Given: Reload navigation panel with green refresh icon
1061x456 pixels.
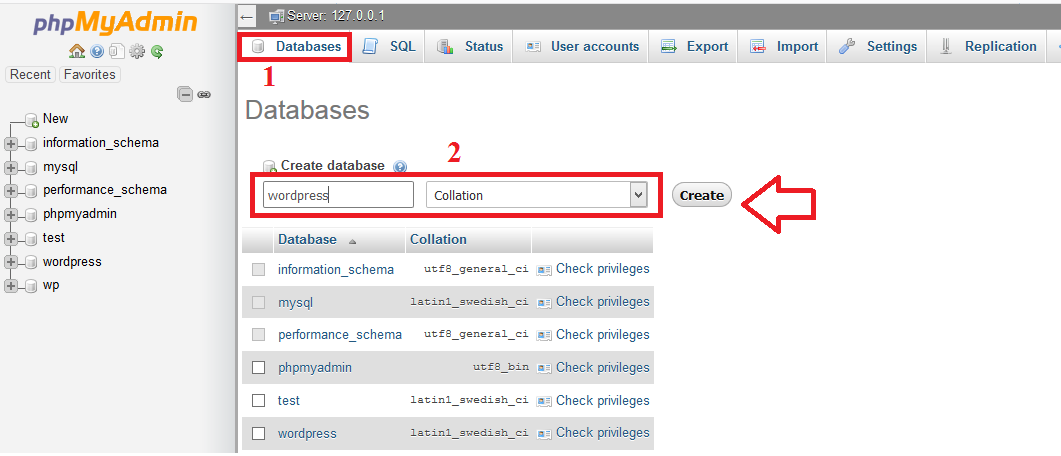Looking at the screenshot, I should (157, 51).
